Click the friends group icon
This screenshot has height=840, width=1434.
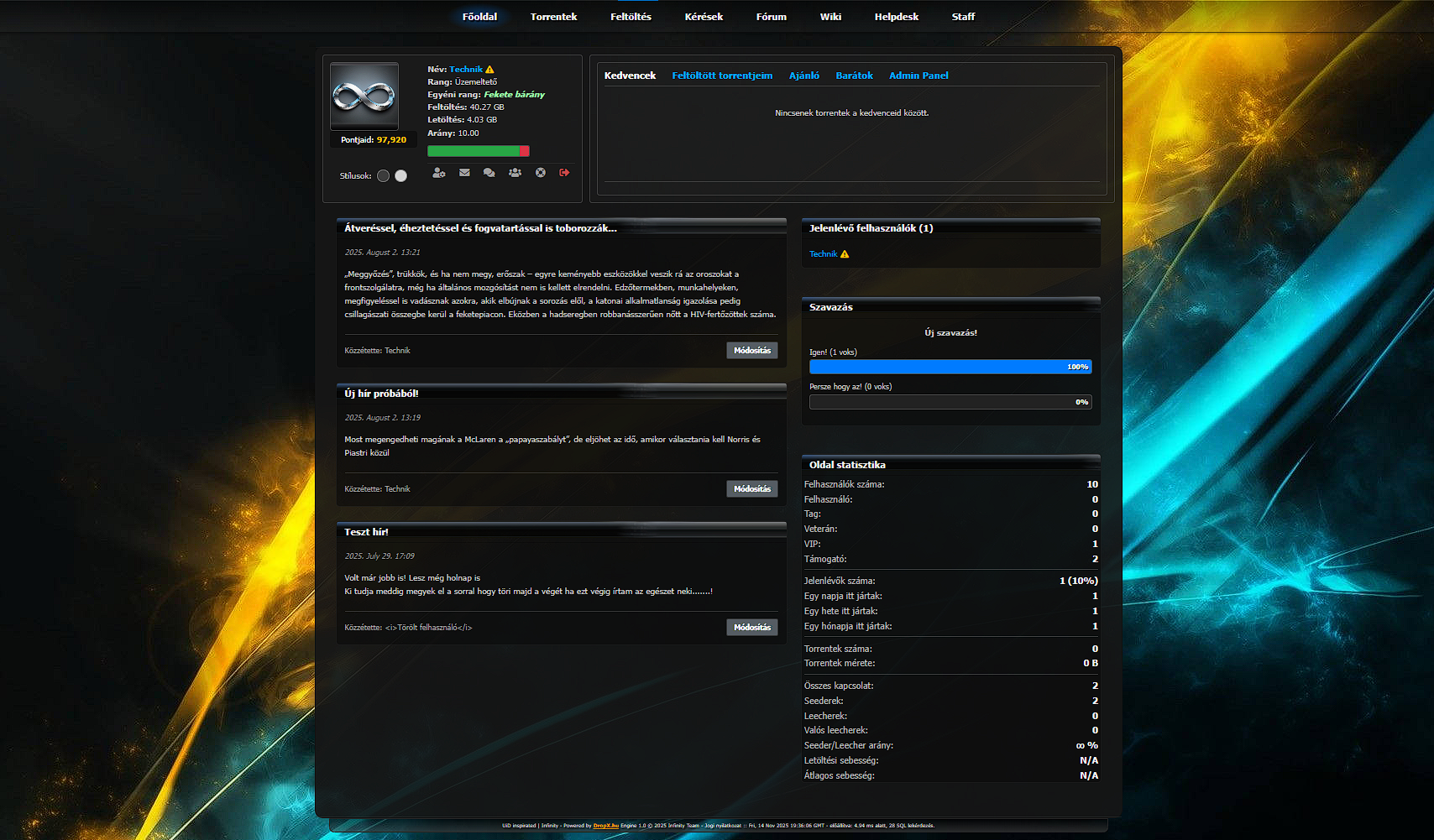515,173
